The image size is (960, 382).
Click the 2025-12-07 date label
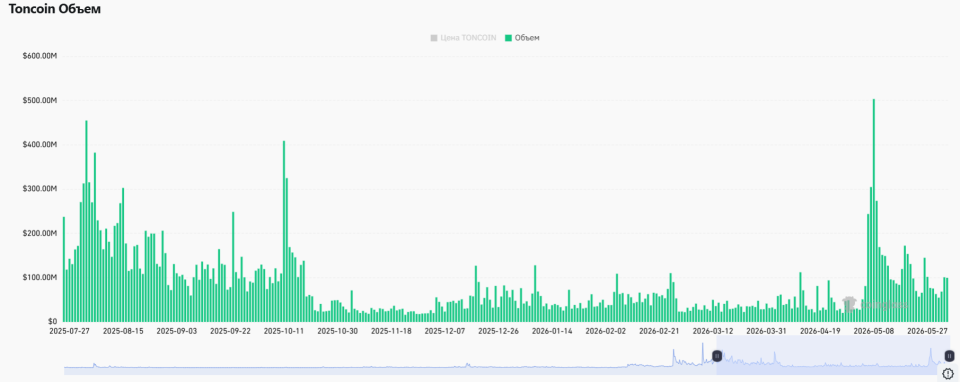point(445,331)
